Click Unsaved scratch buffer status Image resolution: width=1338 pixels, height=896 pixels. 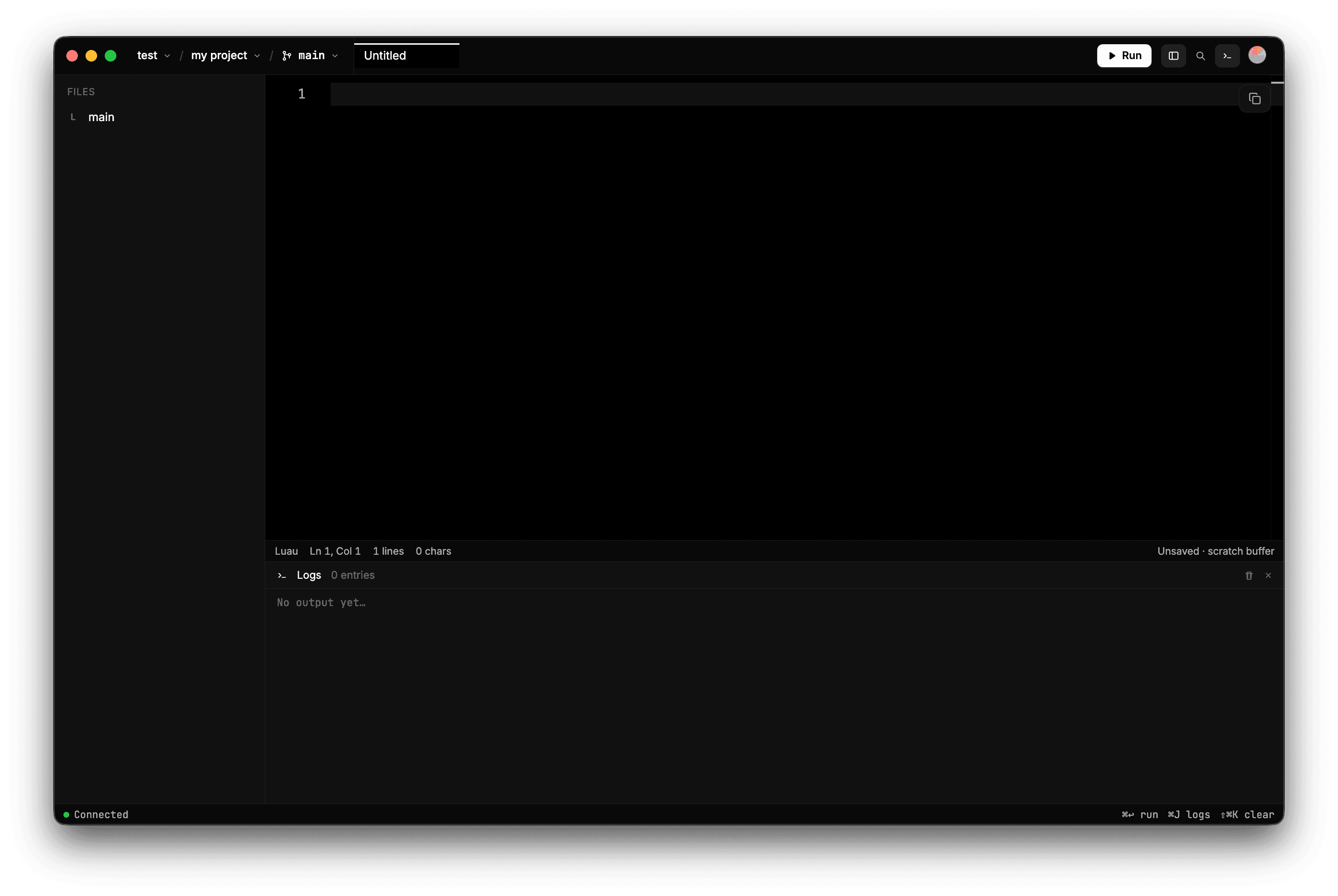1215,551
